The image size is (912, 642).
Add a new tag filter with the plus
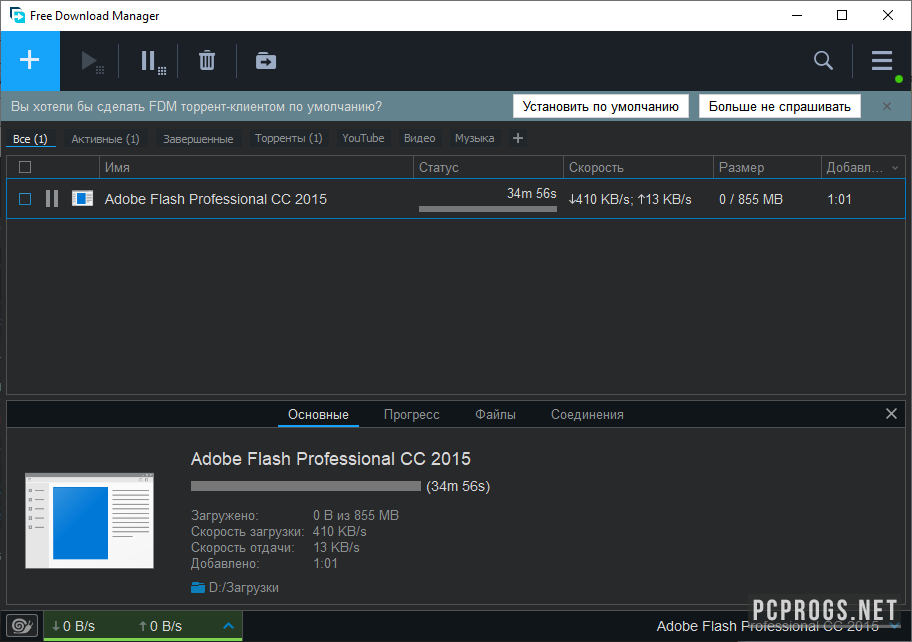click(517, 138)
